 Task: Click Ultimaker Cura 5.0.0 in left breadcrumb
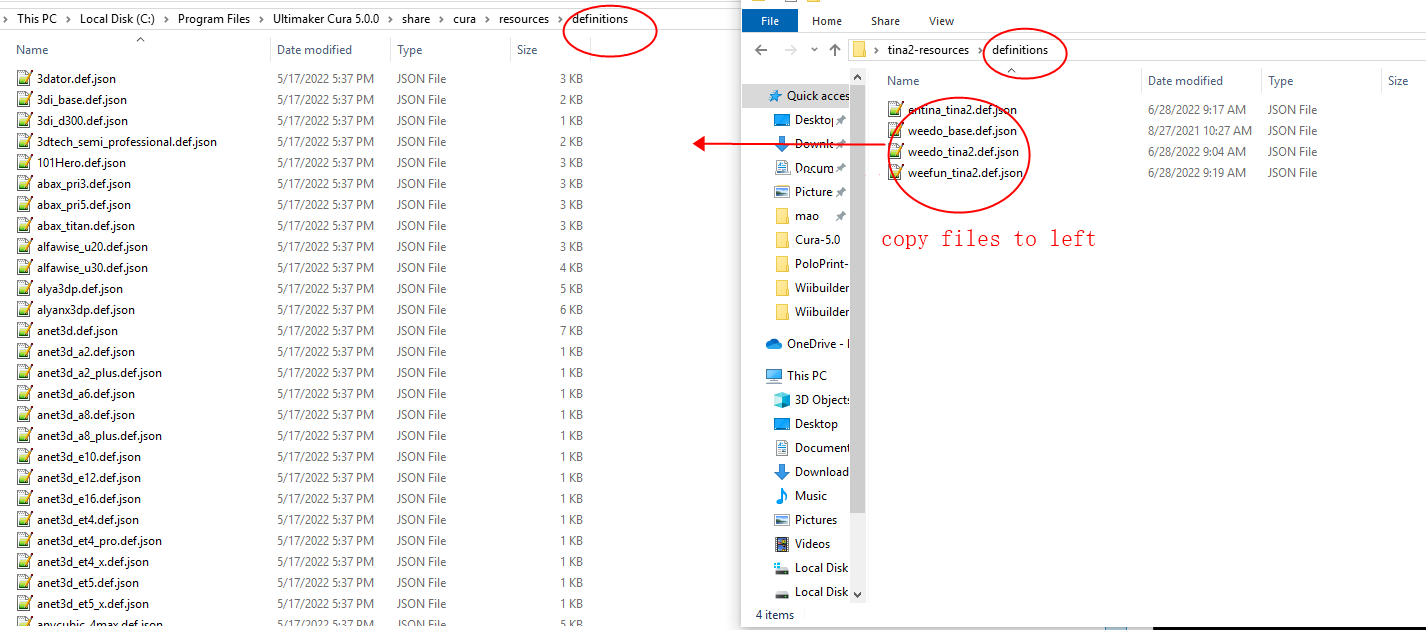point(326,19)
